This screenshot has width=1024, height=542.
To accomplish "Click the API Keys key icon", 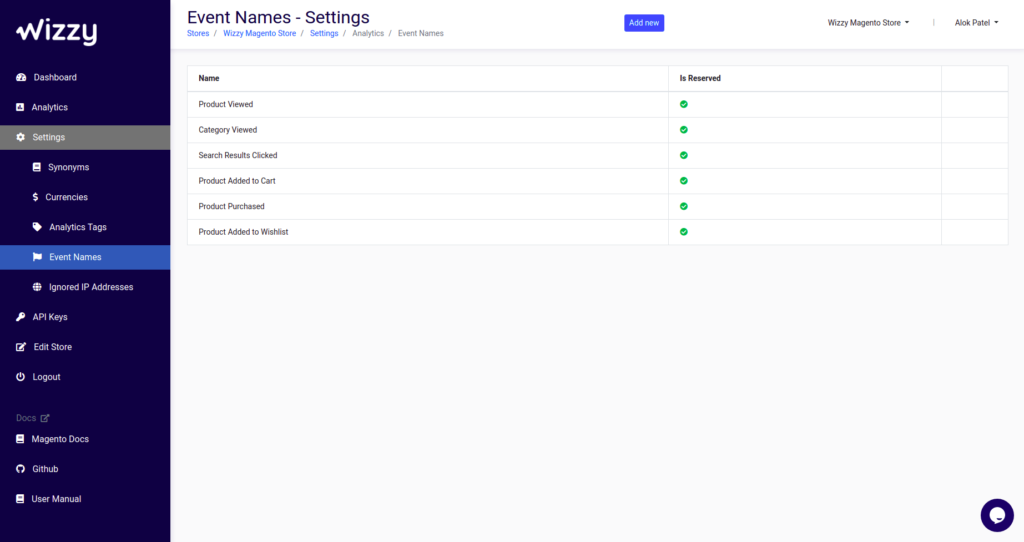I will [x=20, y=317].
